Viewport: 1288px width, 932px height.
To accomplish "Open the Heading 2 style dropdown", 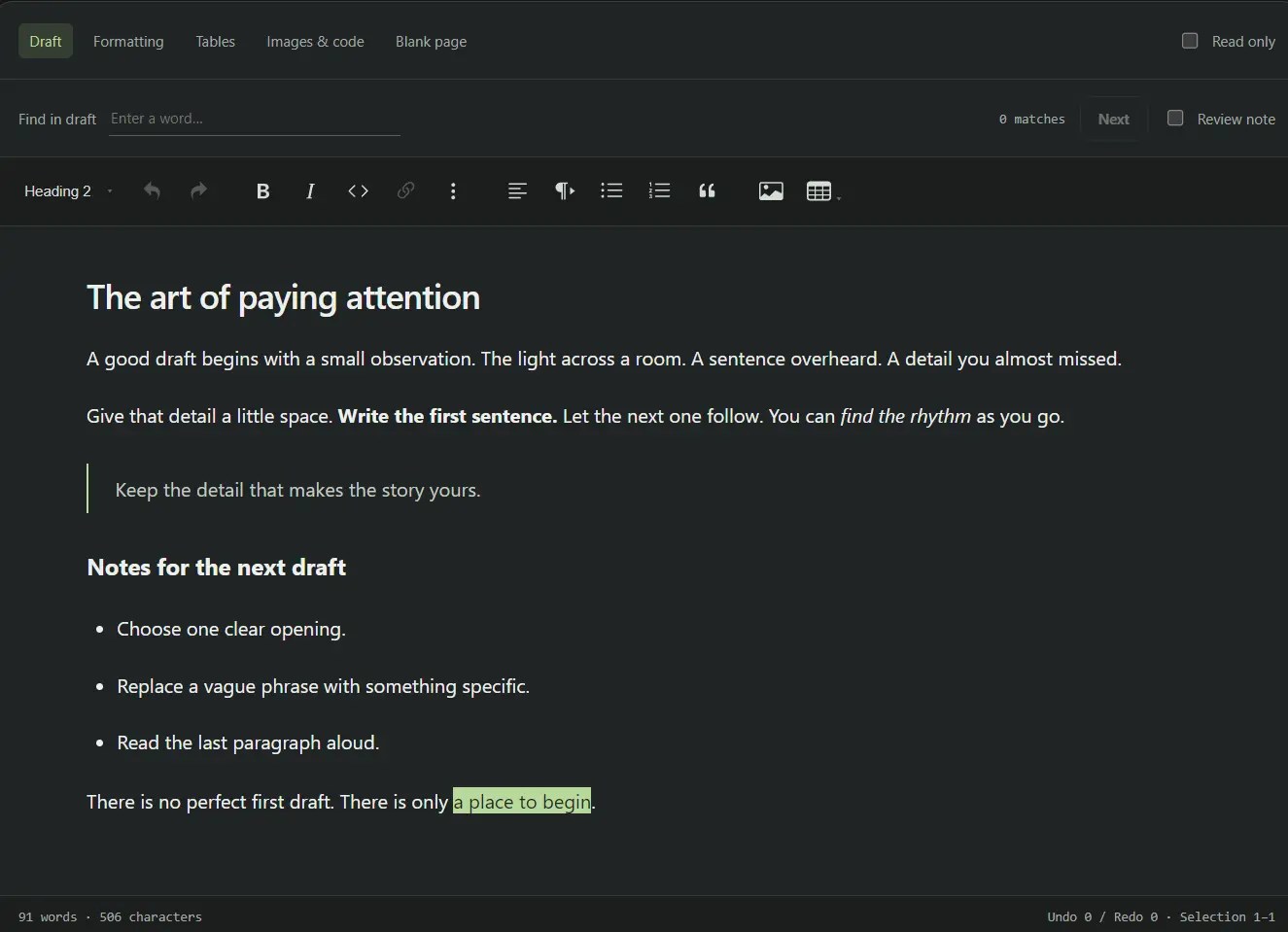I will click(x=68, y=190).
